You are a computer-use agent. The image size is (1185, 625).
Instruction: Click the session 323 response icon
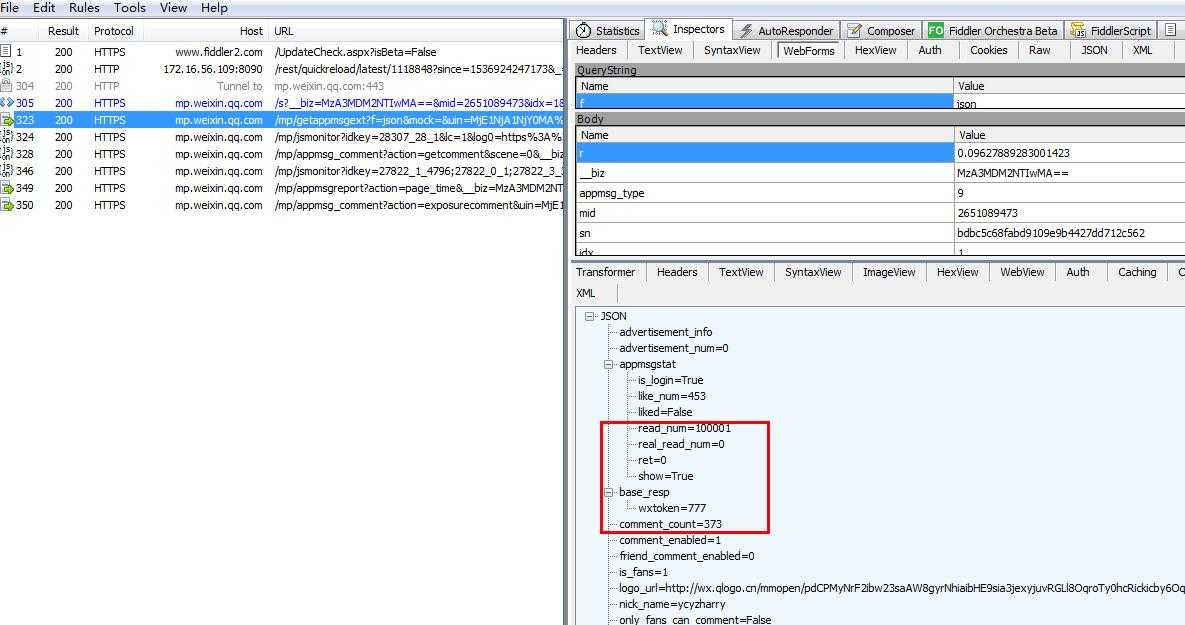click(7, 119)
